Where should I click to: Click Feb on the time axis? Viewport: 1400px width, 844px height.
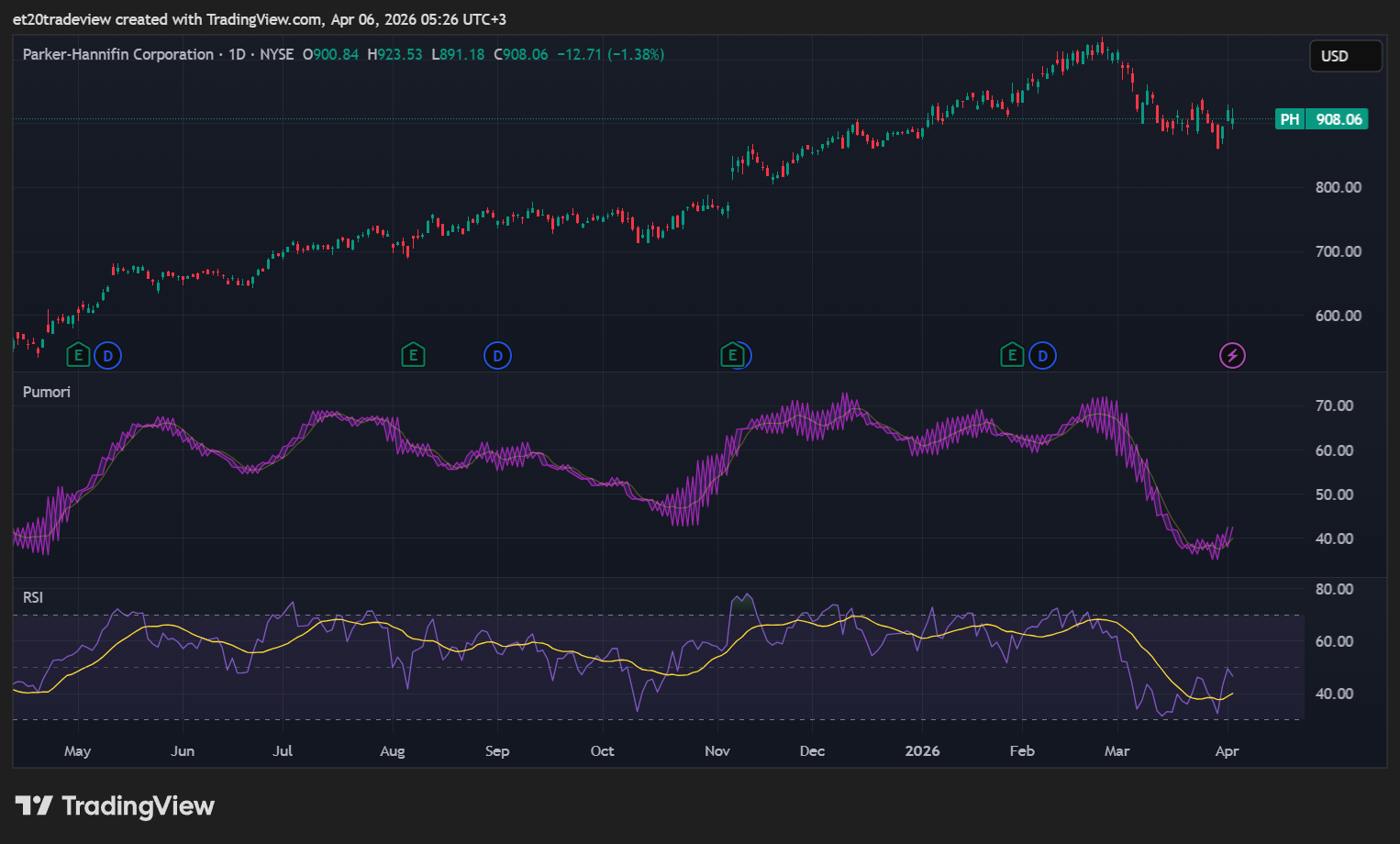point(1022,751)
